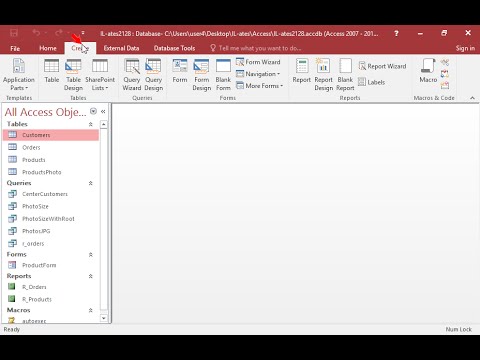480x360 pixels.
Task: Click the Tell me search box
Action: coord(256,48)
